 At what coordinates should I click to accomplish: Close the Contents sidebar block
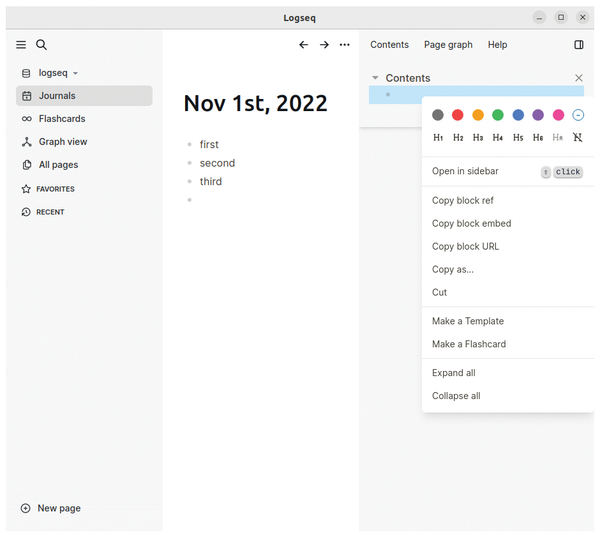(579, 78)
